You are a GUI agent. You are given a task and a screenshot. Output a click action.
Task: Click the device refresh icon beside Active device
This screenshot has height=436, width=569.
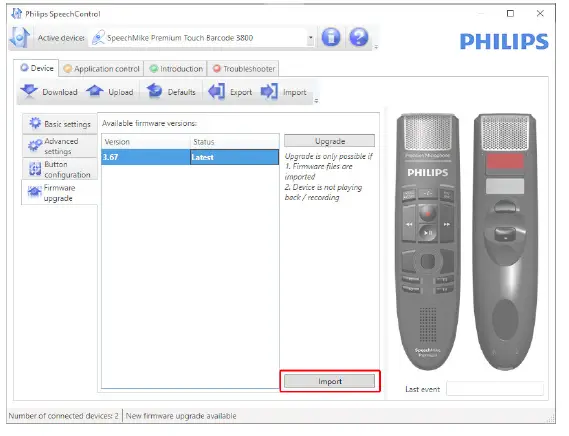(20, 37)
